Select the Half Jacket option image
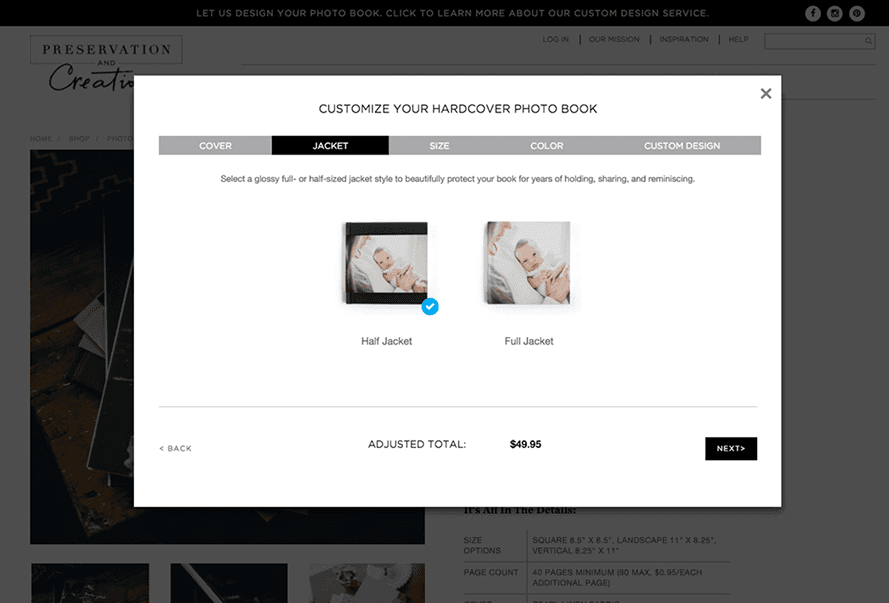This screenshot has height=603, width=889. point(386,263)
